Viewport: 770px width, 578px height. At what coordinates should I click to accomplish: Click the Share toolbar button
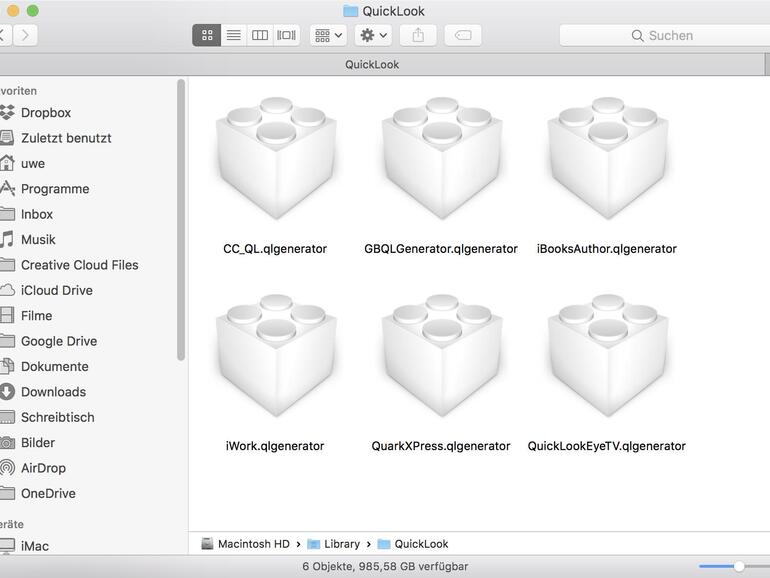click(x=418, y=35)
